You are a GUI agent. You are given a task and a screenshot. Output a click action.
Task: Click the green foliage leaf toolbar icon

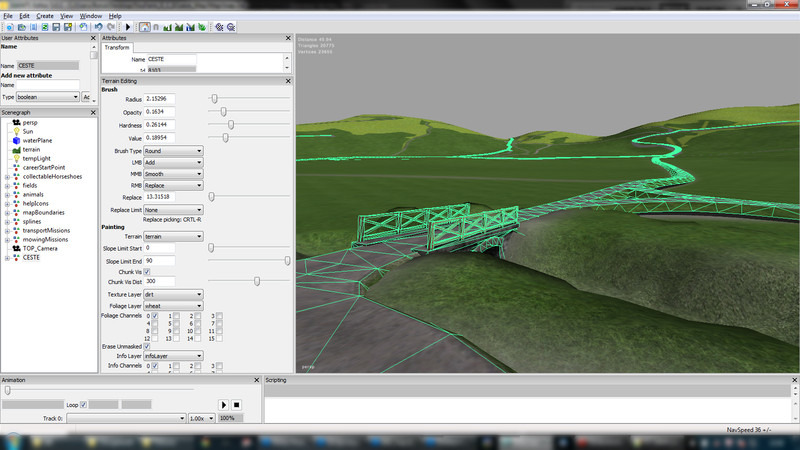[x=202, y=27]
